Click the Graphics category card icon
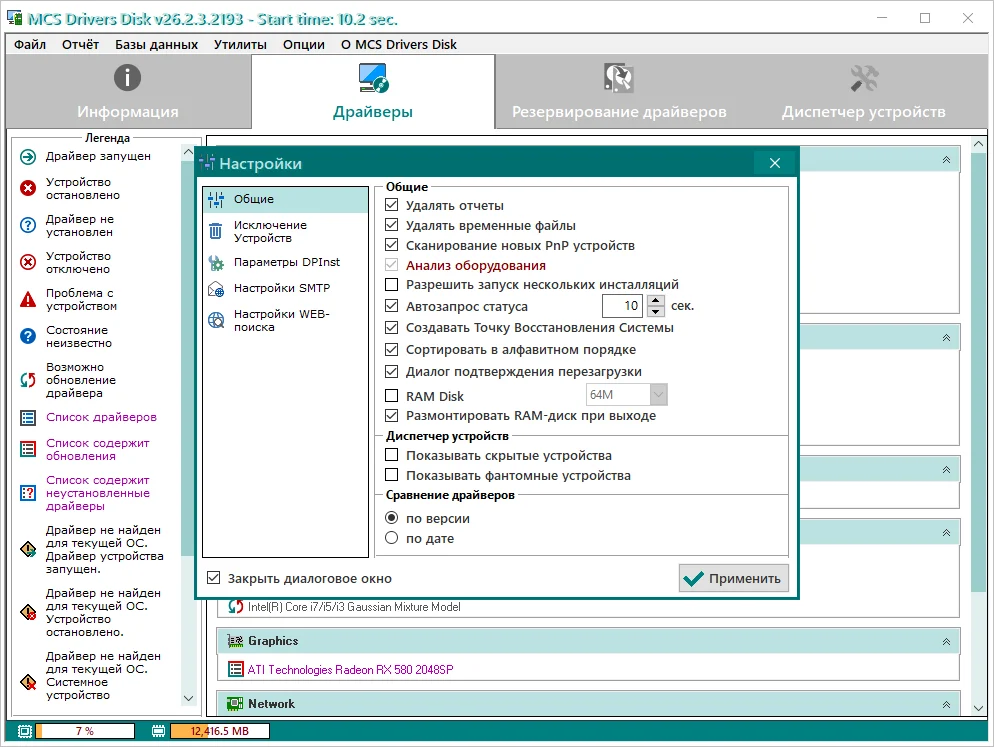The width and height of the screenshot is (994, 747). click(x=235, y=641)
